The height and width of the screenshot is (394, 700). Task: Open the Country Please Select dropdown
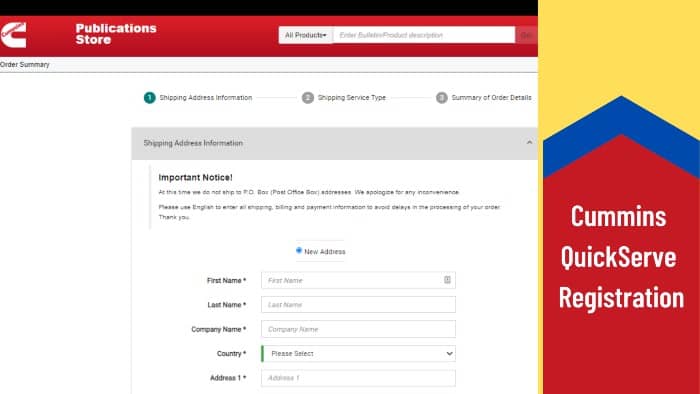pyautogui.click(x=358, y=353)
